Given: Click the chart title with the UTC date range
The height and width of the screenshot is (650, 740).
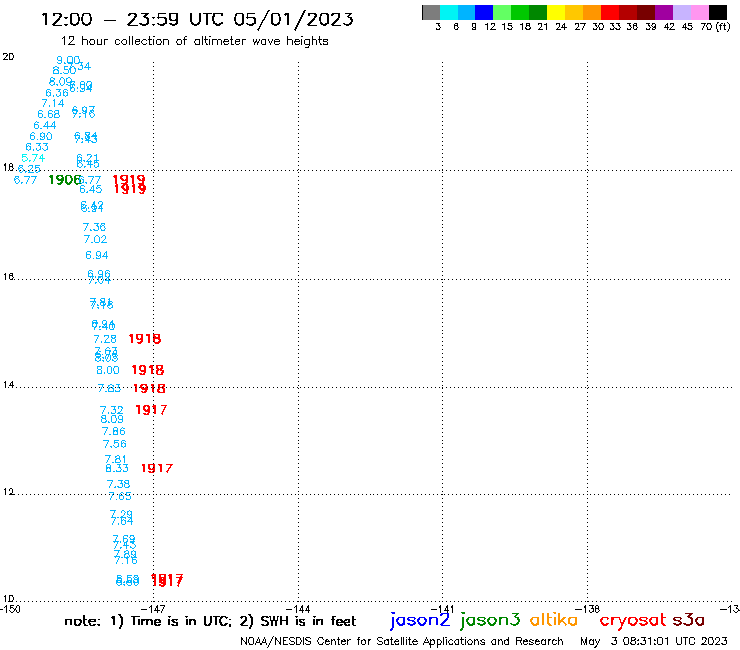Looking at the screenshot, I should 197,19.
